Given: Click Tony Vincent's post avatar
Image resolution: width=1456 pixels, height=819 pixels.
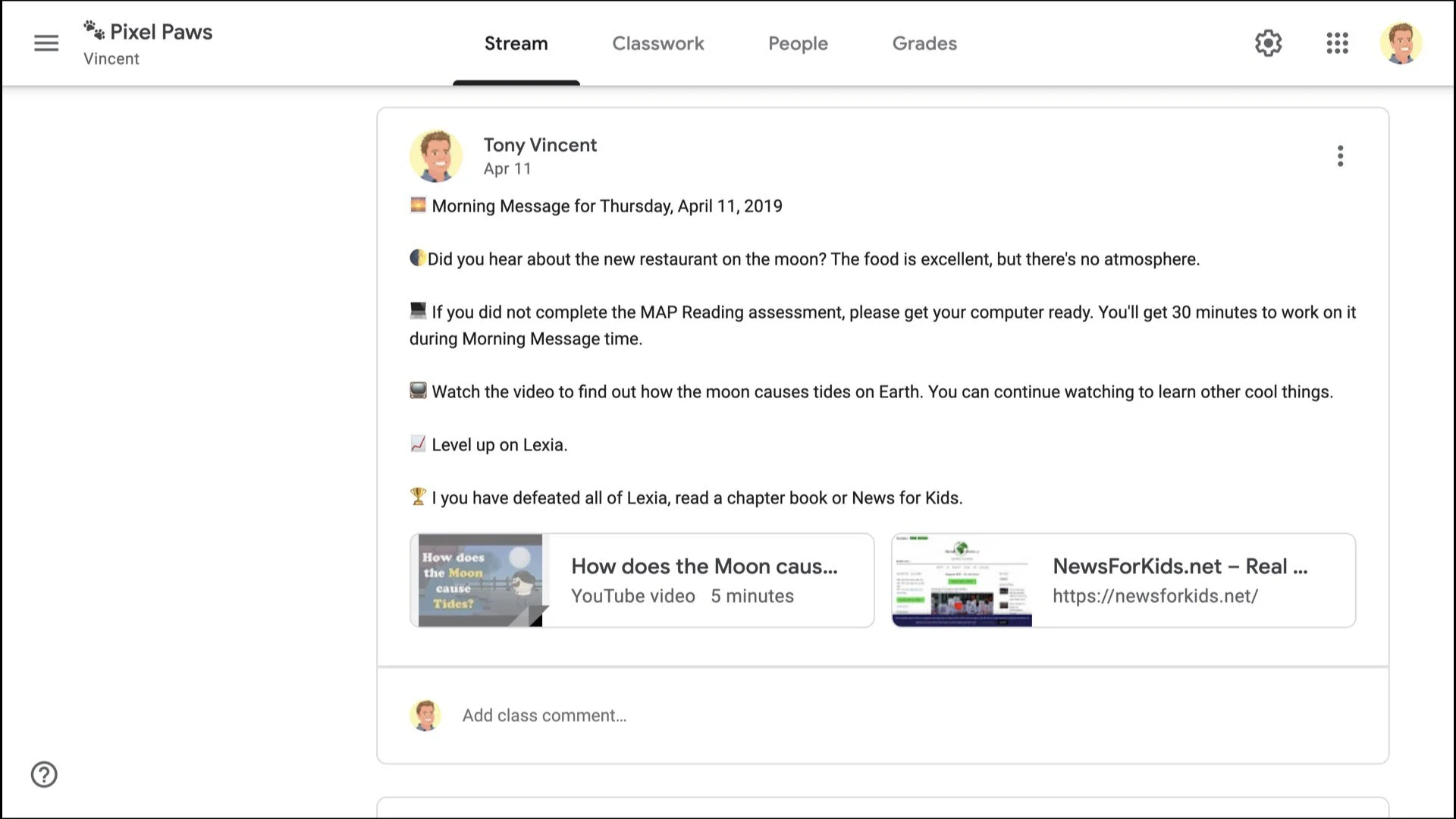Looking at the screenshot, I should click(x=436, y=156).
